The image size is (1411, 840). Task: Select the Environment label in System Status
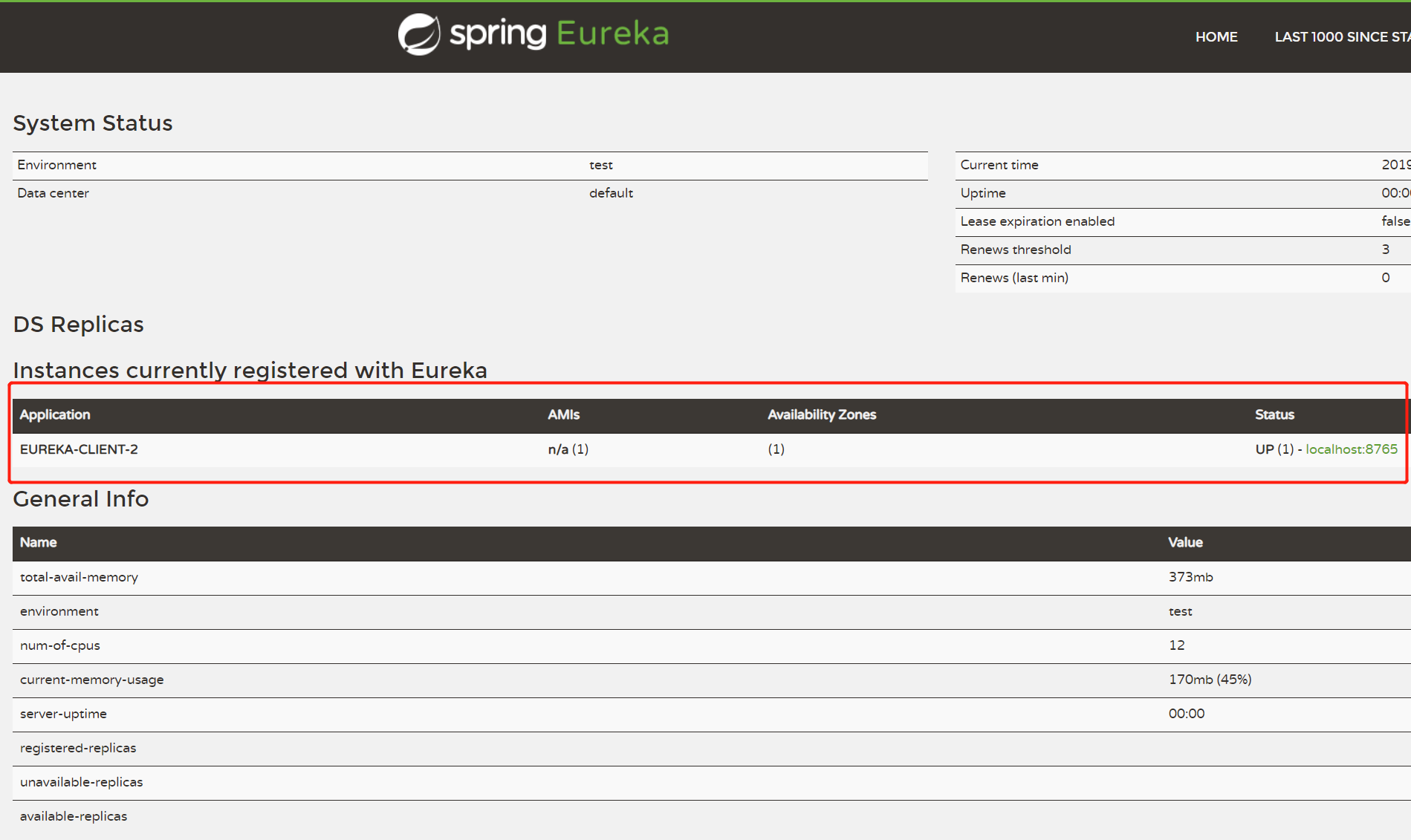[x=56, y=165]
